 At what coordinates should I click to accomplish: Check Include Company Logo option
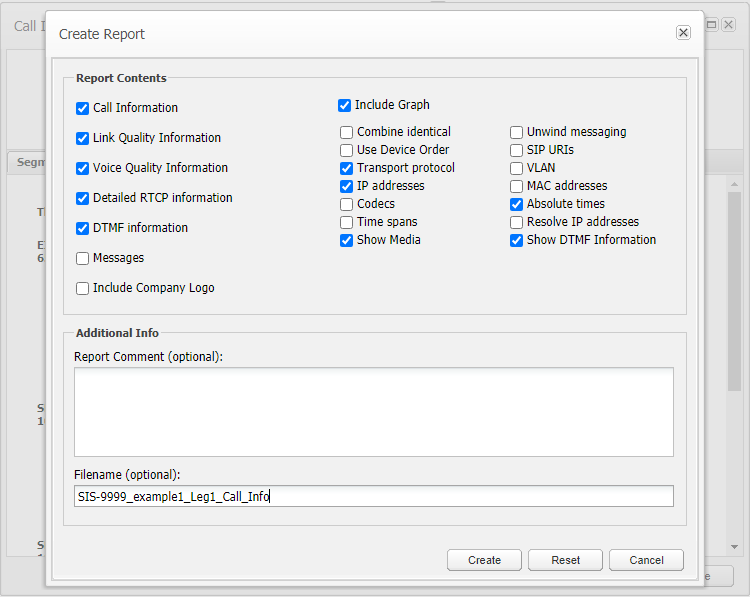tap(83, 288)
